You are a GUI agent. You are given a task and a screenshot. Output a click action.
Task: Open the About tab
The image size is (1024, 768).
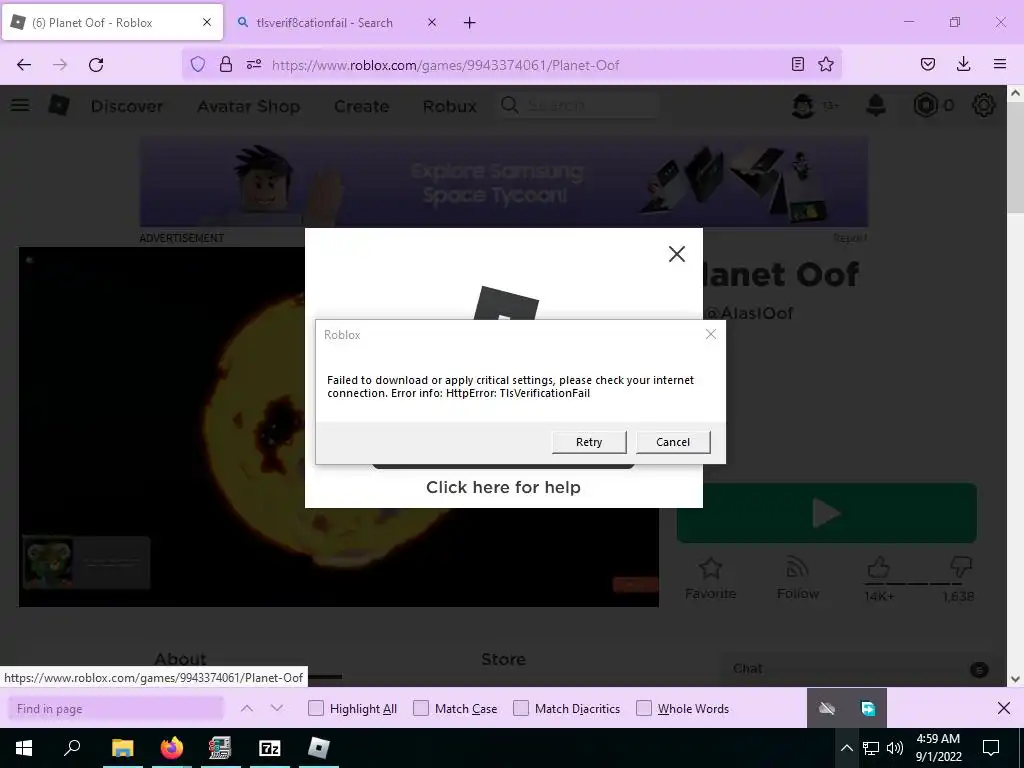point(180,659)
